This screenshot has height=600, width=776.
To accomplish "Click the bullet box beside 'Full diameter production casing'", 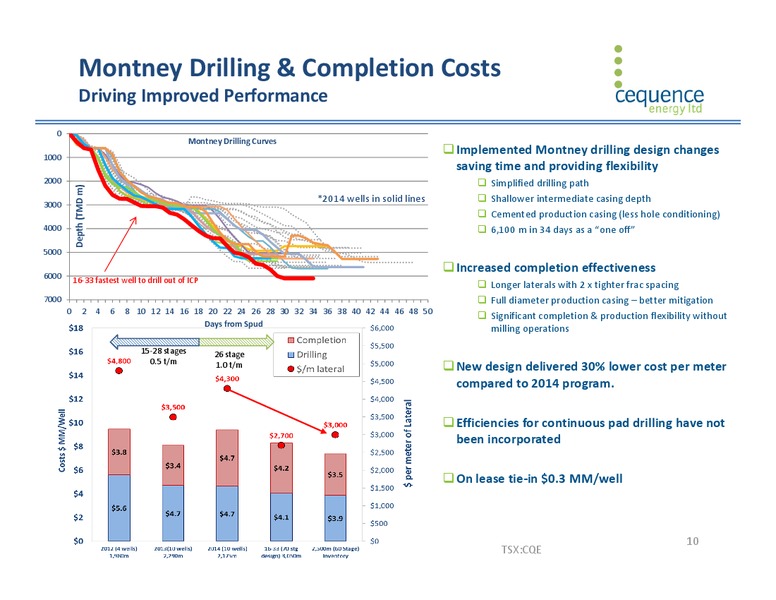I will (482, 300).
